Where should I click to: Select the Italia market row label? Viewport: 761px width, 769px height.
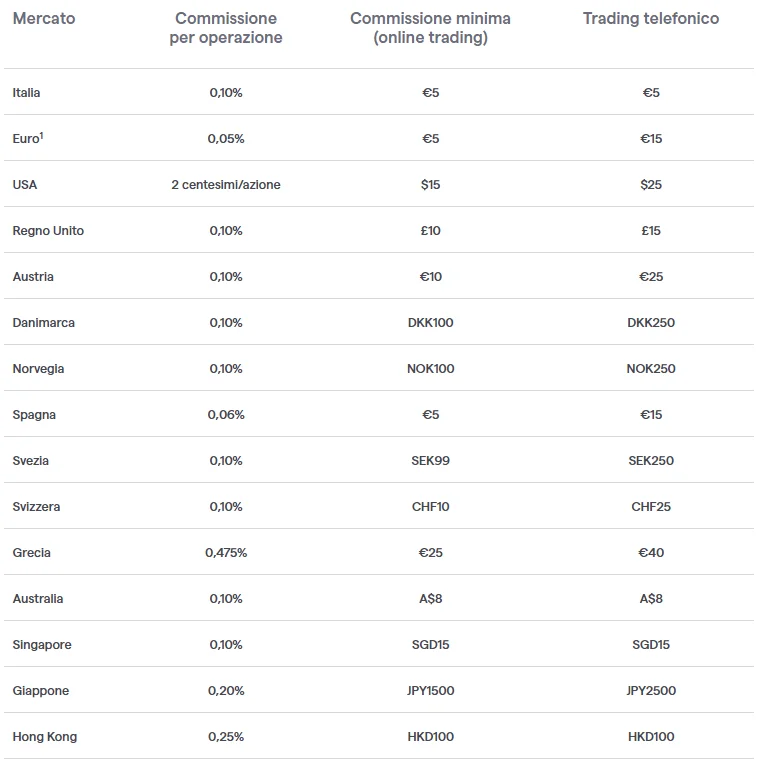click(26, 93)
